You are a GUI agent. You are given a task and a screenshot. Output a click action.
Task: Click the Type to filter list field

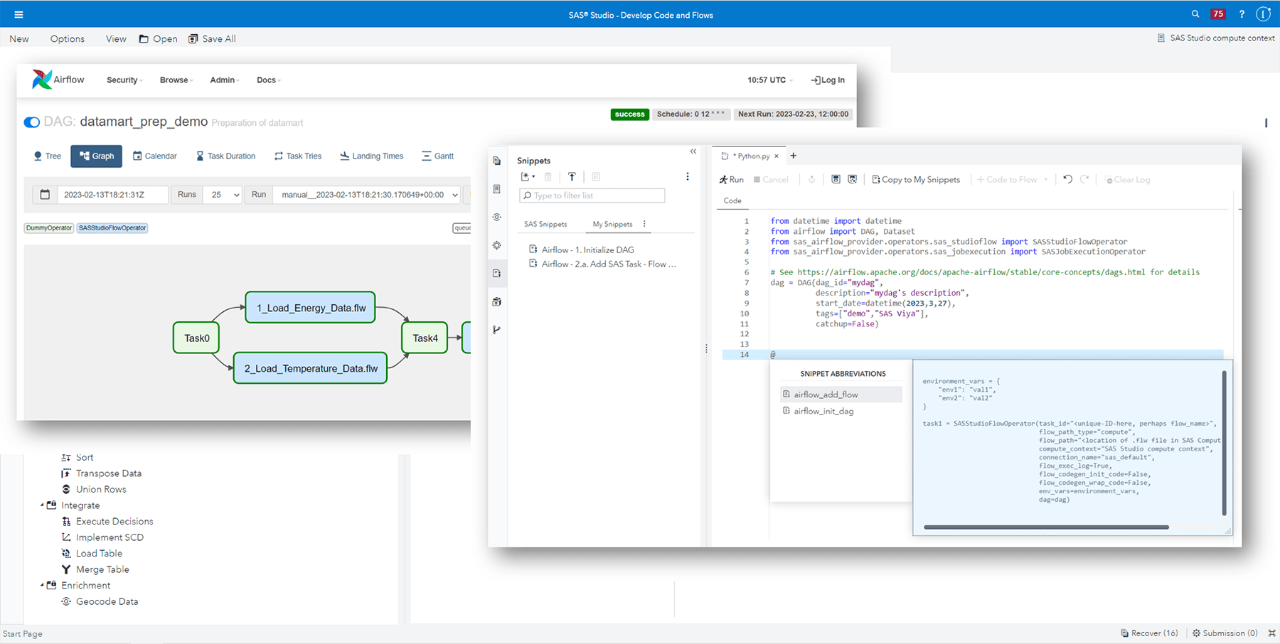(x=590, y=194)
